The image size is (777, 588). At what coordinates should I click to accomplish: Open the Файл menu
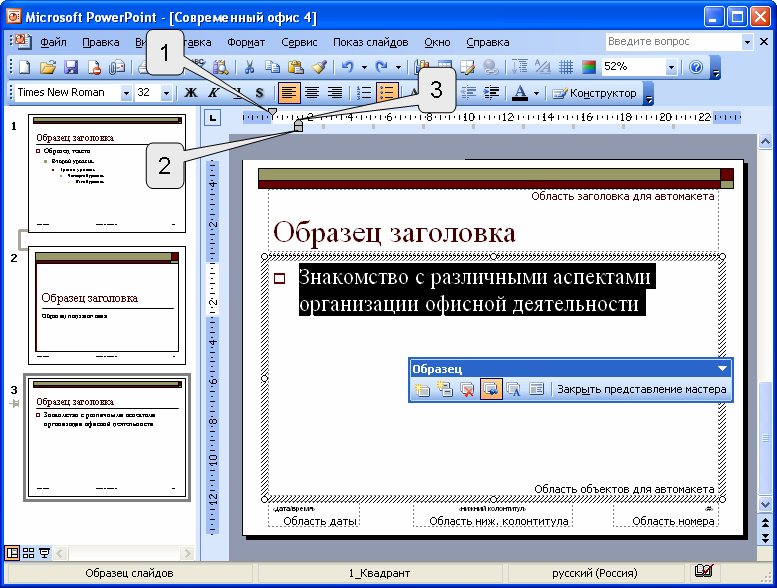click(54, 42)
